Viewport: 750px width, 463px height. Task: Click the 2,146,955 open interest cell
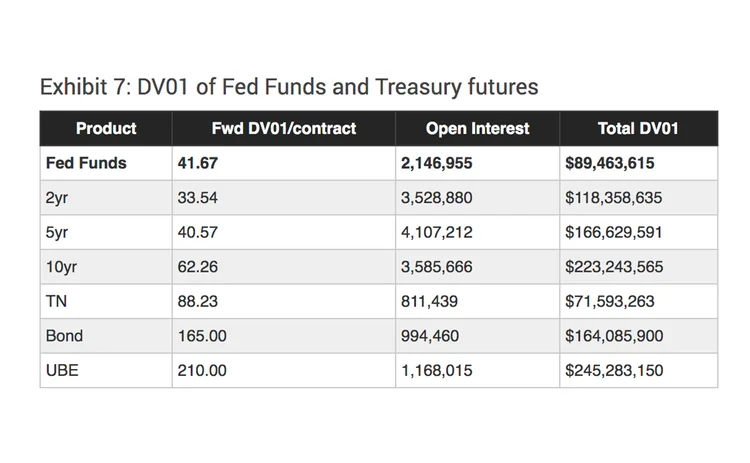[x=437, y=162]
